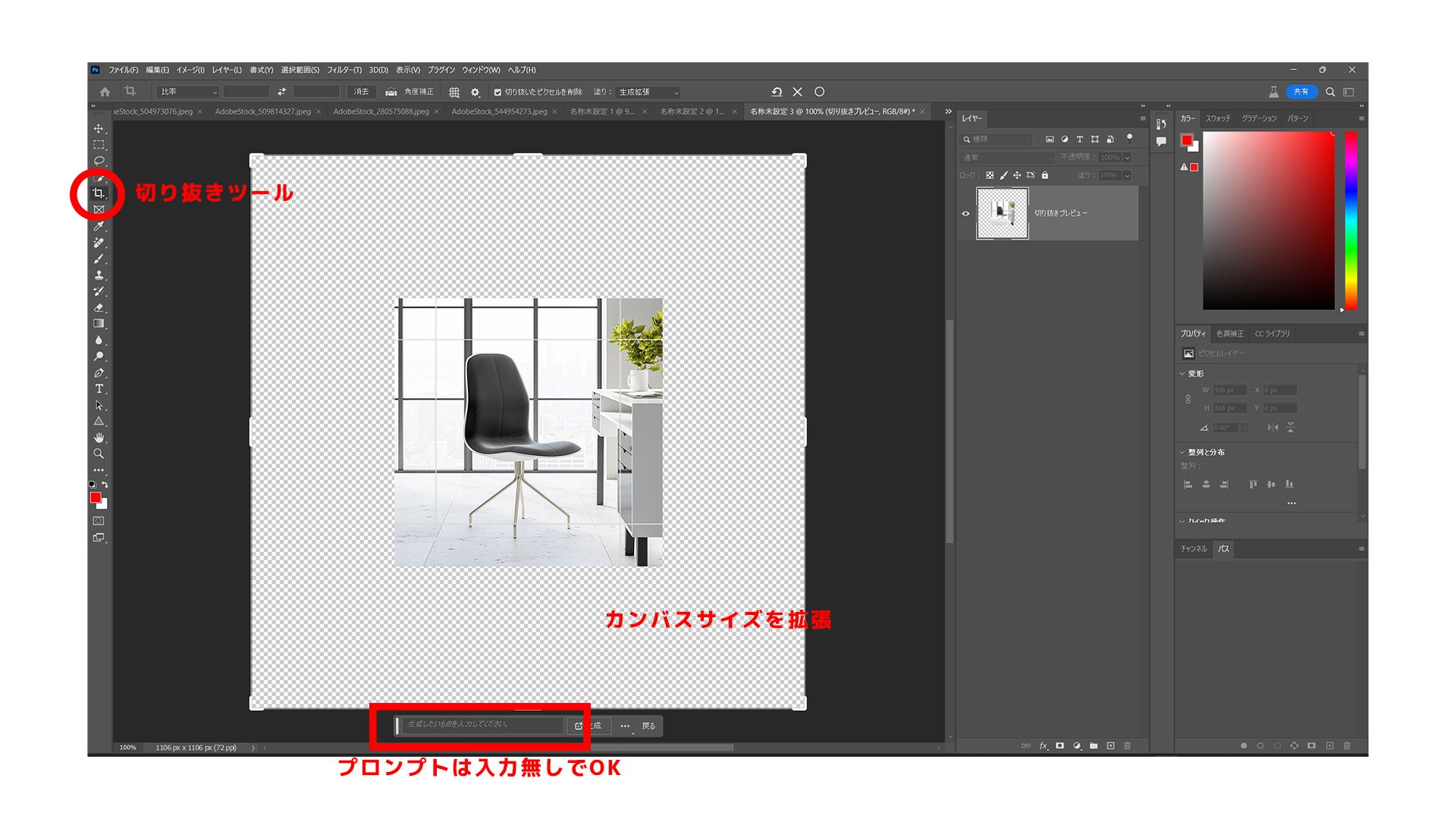Expand the 不透明度 opacity dropdown
This screenshot has height=819, width=1456.
click(x=1128, y=157)
